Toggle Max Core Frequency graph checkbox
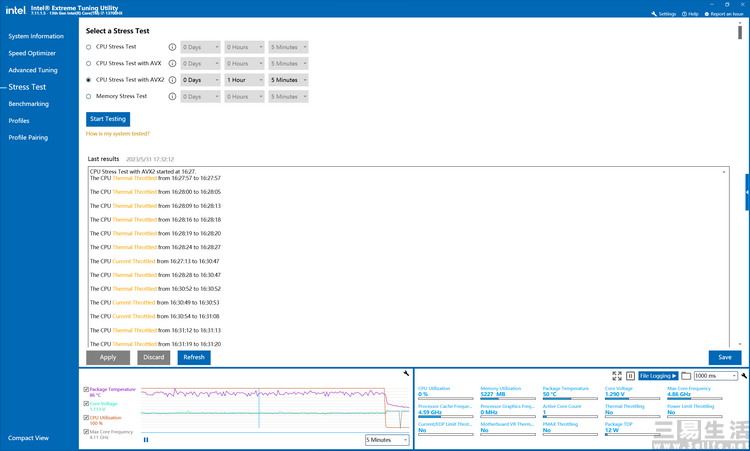Screen dimensions: 750x451 click(86, 432)
